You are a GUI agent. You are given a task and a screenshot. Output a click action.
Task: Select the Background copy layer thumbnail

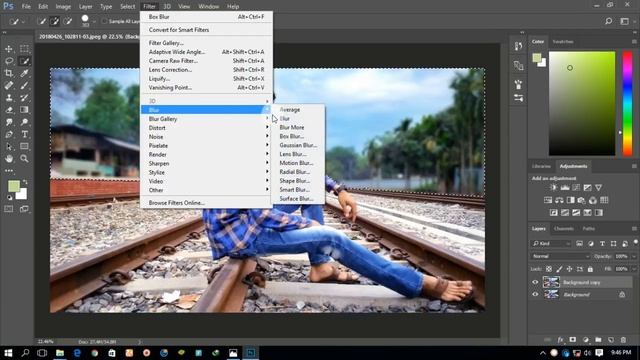point(551,282)
